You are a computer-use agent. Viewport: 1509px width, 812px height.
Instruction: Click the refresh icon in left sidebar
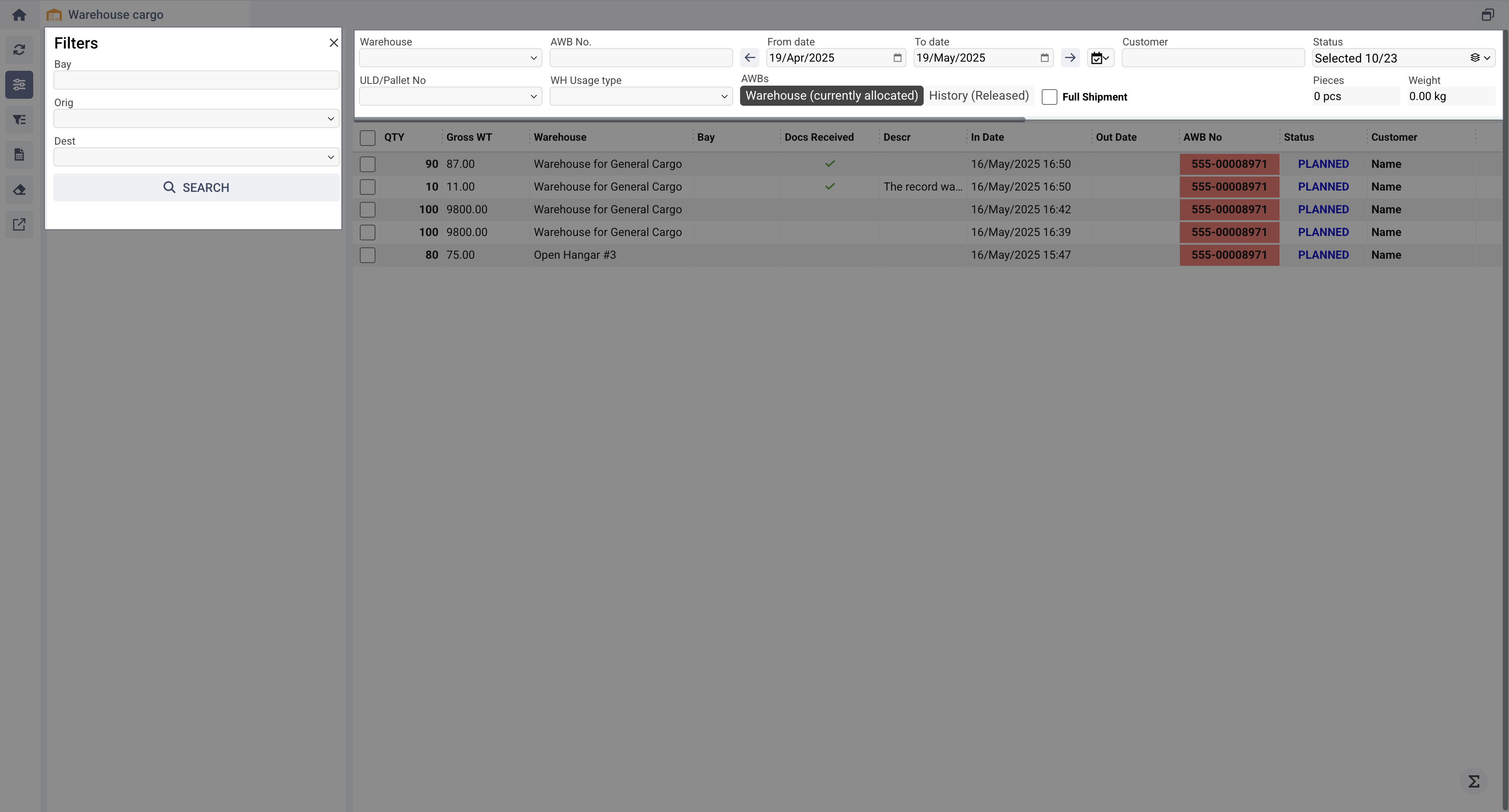[x=19, y=50]
